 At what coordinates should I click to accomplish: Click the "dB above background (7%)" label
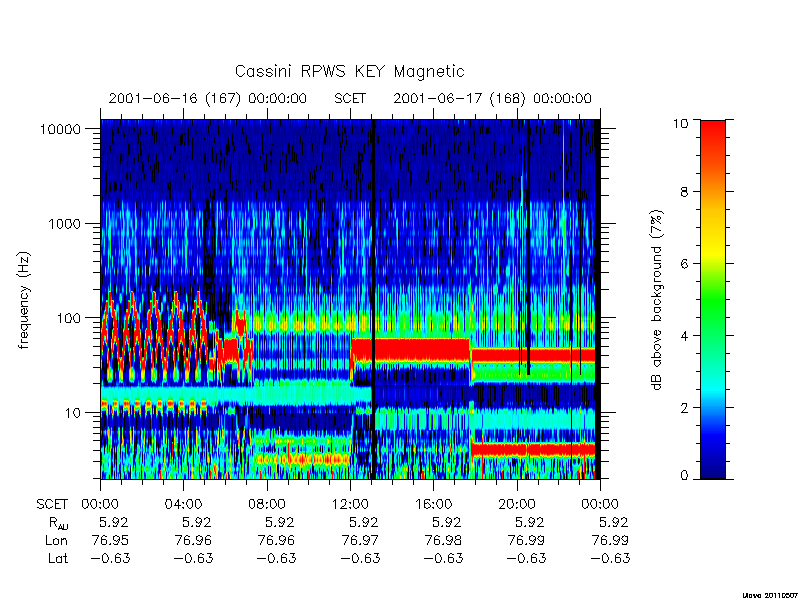pyautogui.click(x=657, y=300)
